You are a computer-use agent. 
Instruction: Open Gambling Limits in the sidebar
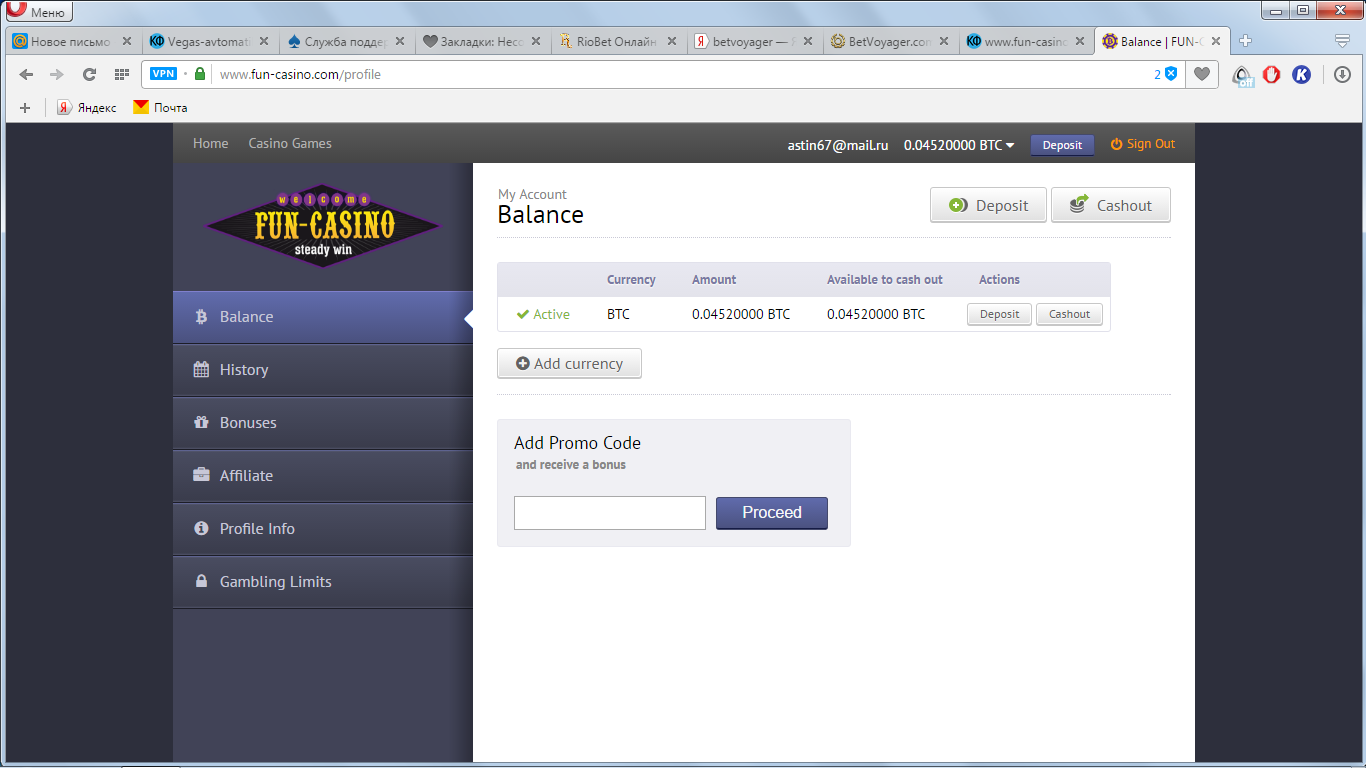[x=323, y=582]
